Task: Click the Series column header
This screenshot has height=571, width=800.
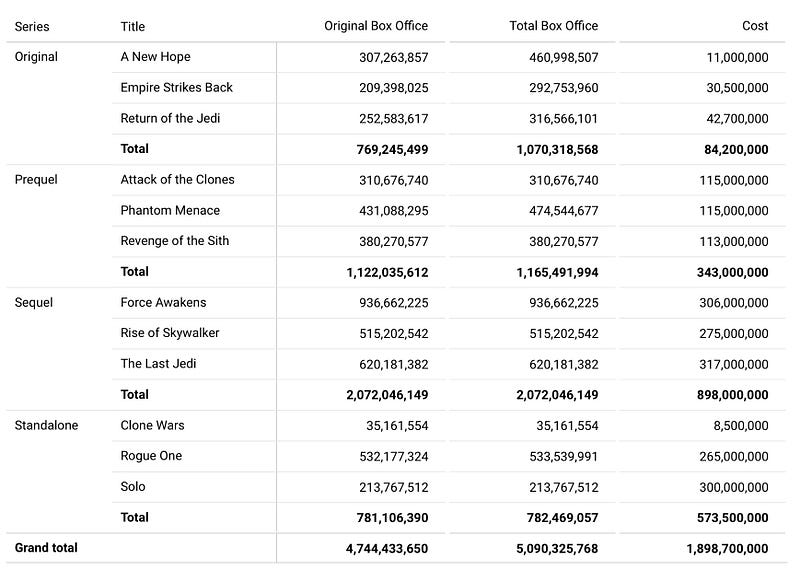Action: click(x=32, y=26)
